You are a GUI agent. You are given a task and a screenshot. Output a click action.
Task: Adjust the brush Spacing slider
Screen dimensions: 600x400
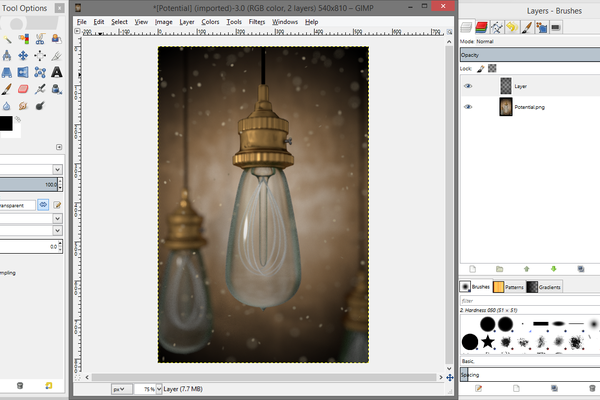[530, 375]
